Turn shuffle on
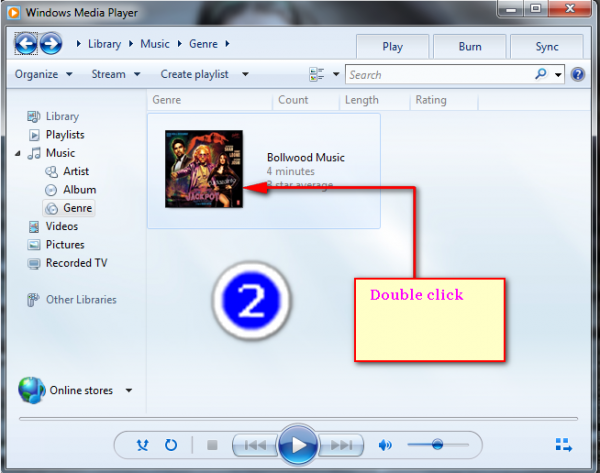600x473 pixels. click(x=142, y=445)
